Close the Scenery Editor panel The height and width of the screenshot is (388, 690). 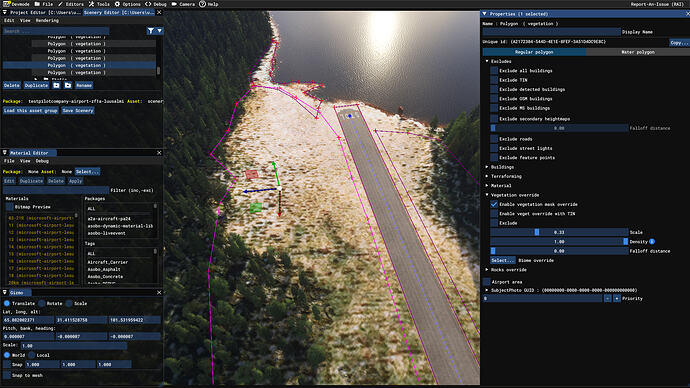(159, 12)
